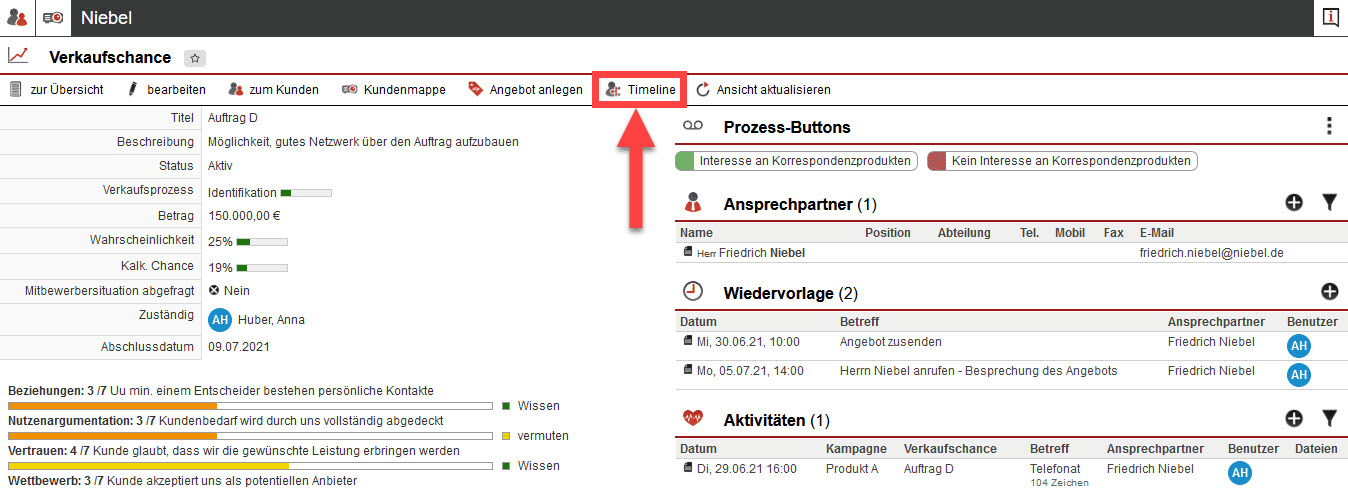Click the customers icon in top-left header
The image size is (1348, 493).
point(17,17)
